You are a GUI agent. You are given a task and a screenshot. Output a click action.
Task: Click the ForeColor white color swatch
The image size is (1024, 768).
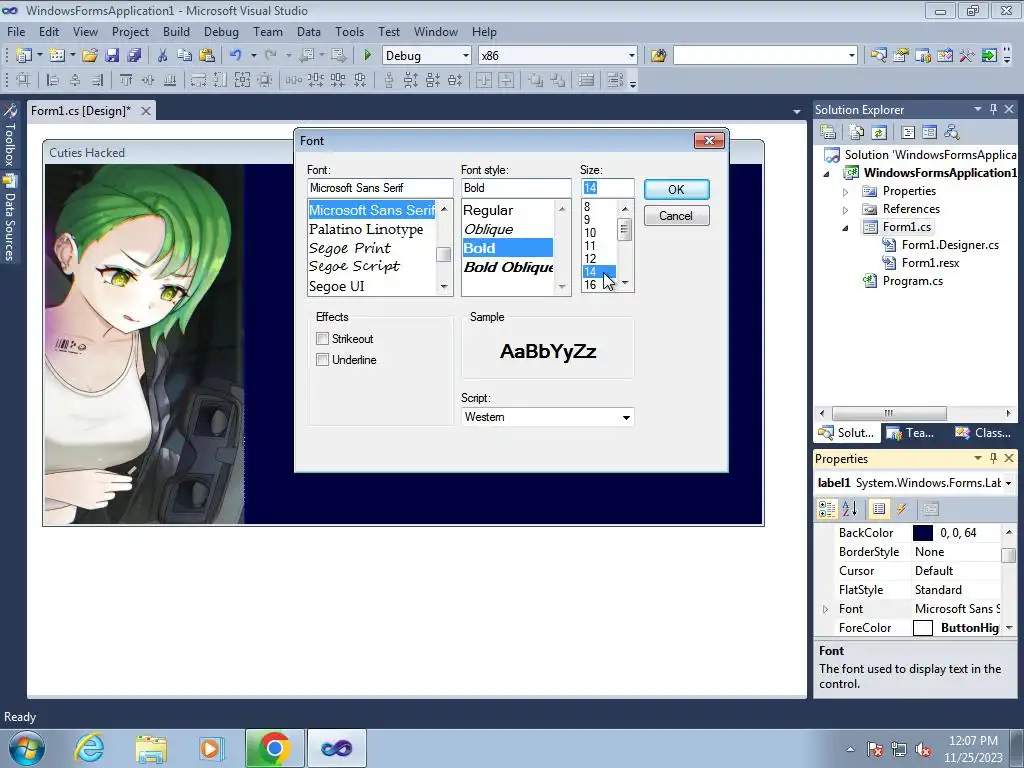pyautogui.click(x=922, y=628)
